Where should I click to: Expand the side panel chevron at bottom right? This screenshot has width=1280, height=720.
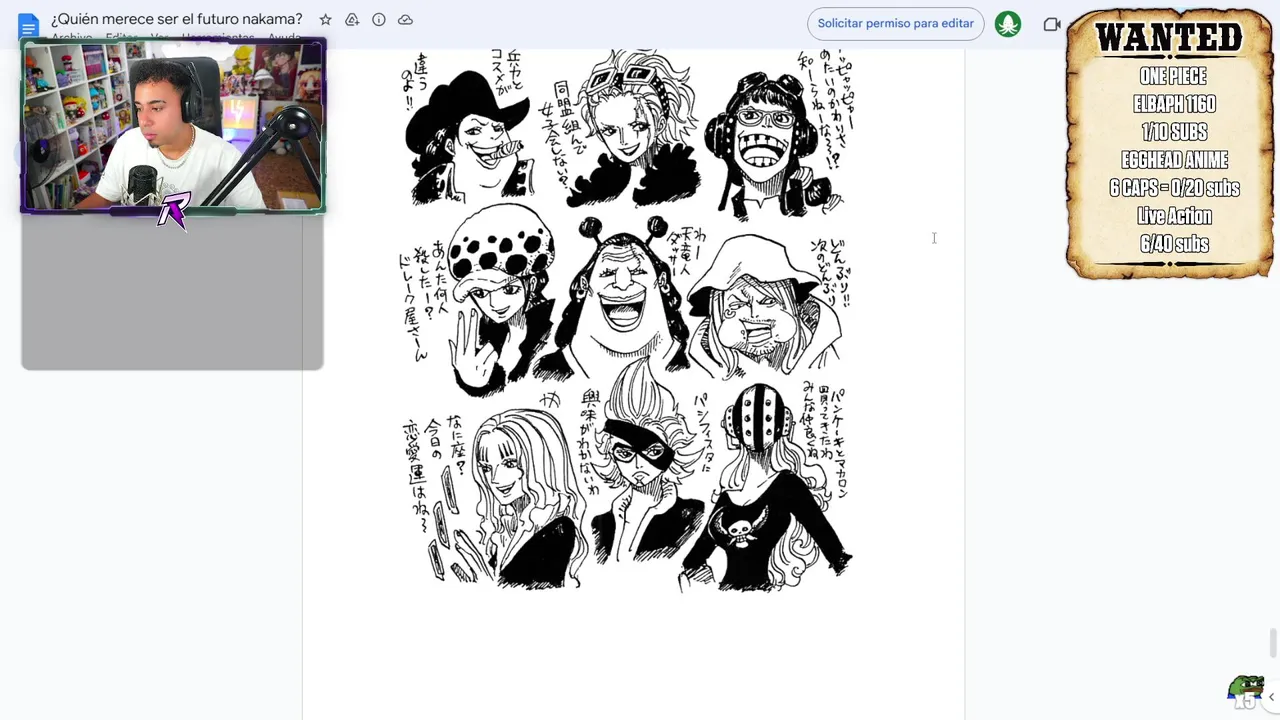tap(1272, 697)
